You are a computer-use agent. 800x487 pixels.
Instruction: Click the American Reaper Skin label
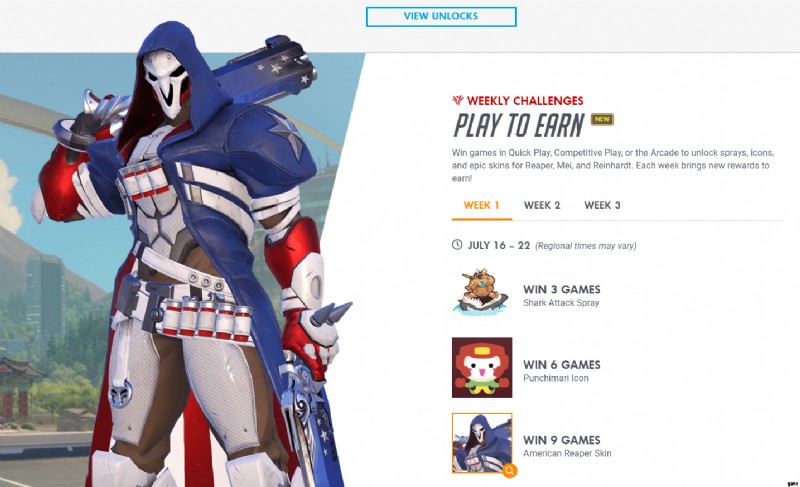(567, 453)
